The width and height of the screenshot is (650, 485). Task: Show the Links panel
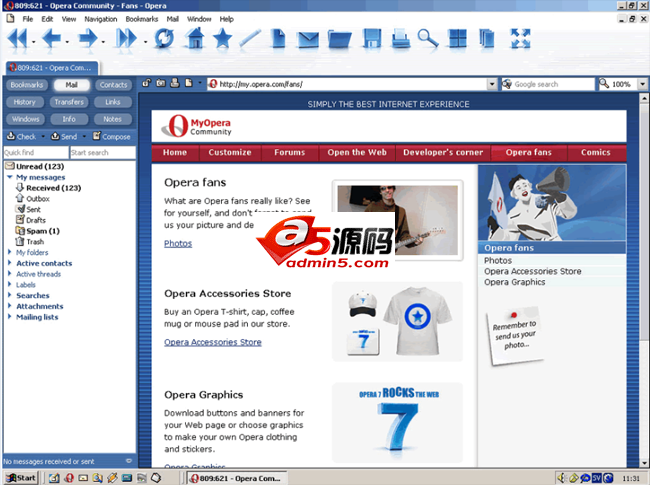tap(113, 102)
